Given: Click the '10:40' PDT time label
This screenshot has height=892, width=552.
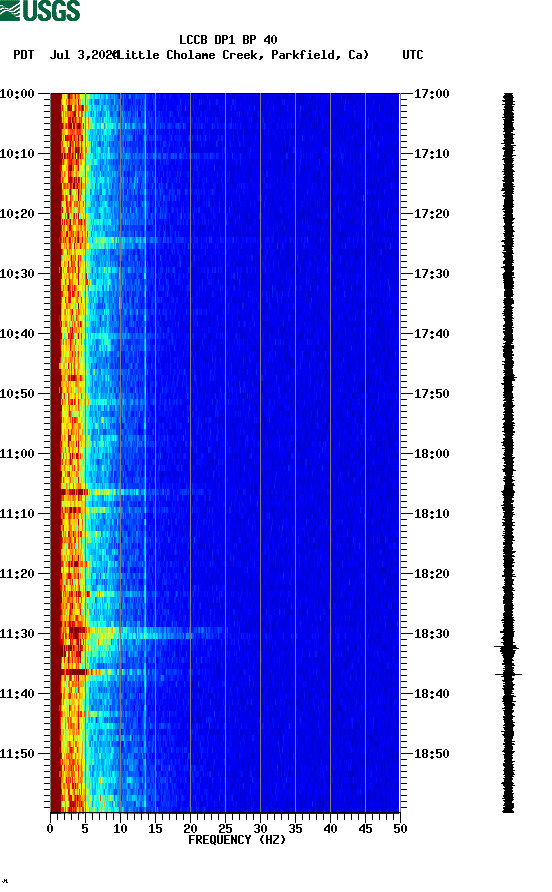Looking at the screenshot, I should click(17, 334).
